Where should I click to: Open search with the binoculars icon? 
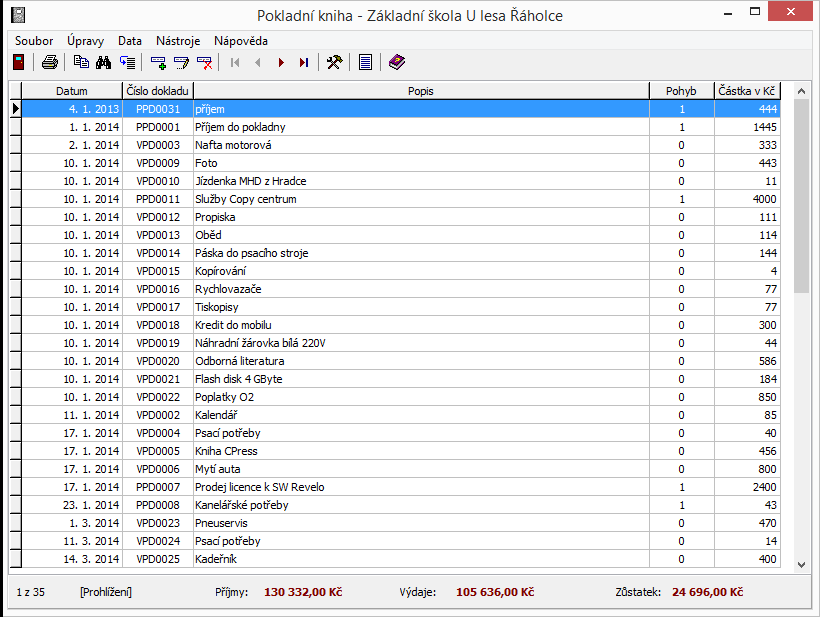pos(103,63)
